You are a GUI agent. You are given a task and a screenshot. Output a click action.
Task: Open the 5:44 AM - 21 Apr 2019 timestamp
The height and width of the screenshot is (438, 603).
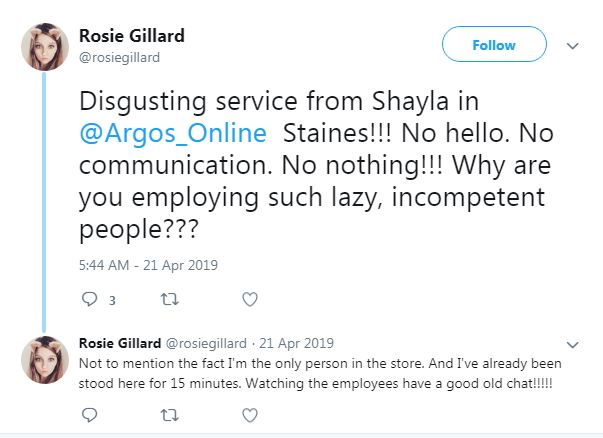[x=147, y=265]
